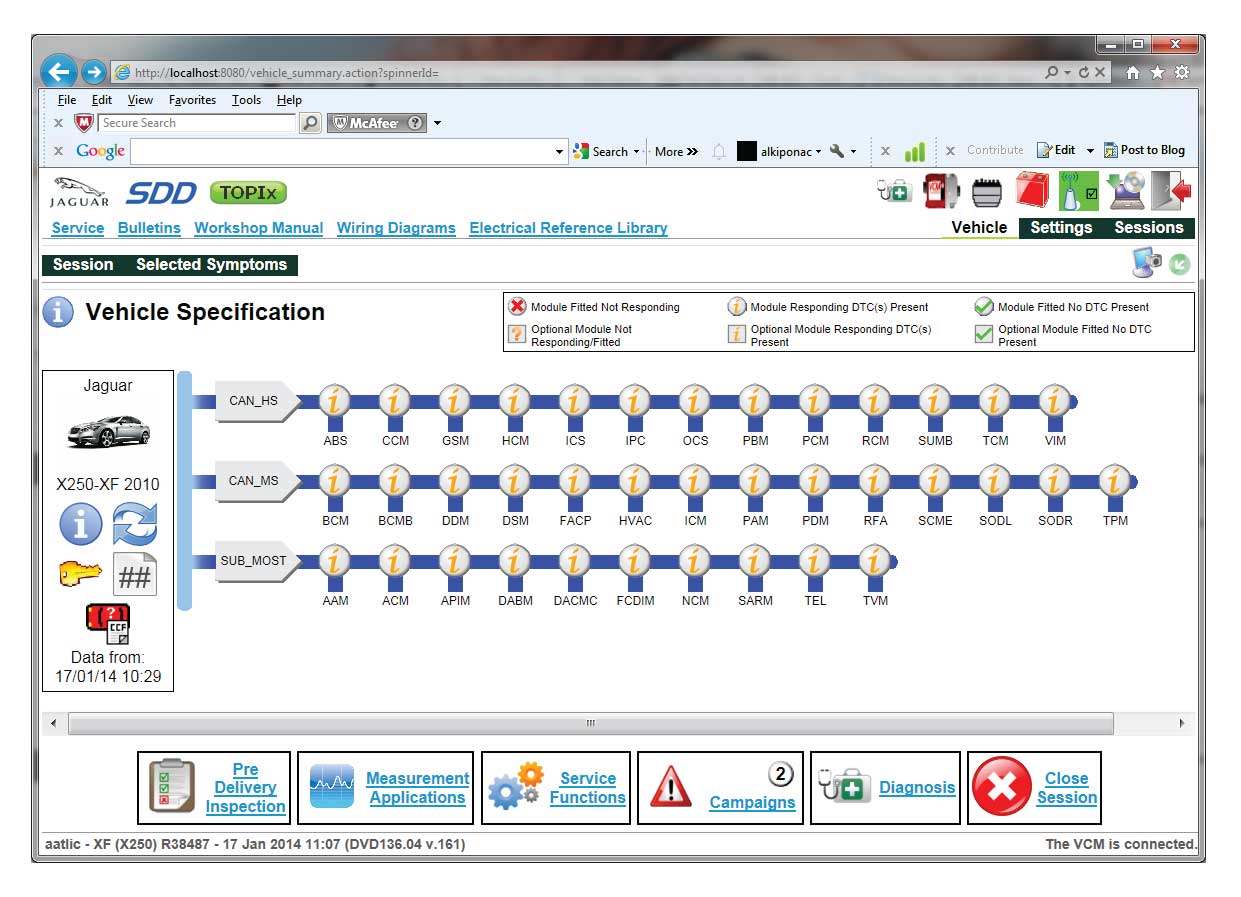This screenshot has width=1241, height=897.
Task: Click the red VCM device icon
Action: (941, 190)
